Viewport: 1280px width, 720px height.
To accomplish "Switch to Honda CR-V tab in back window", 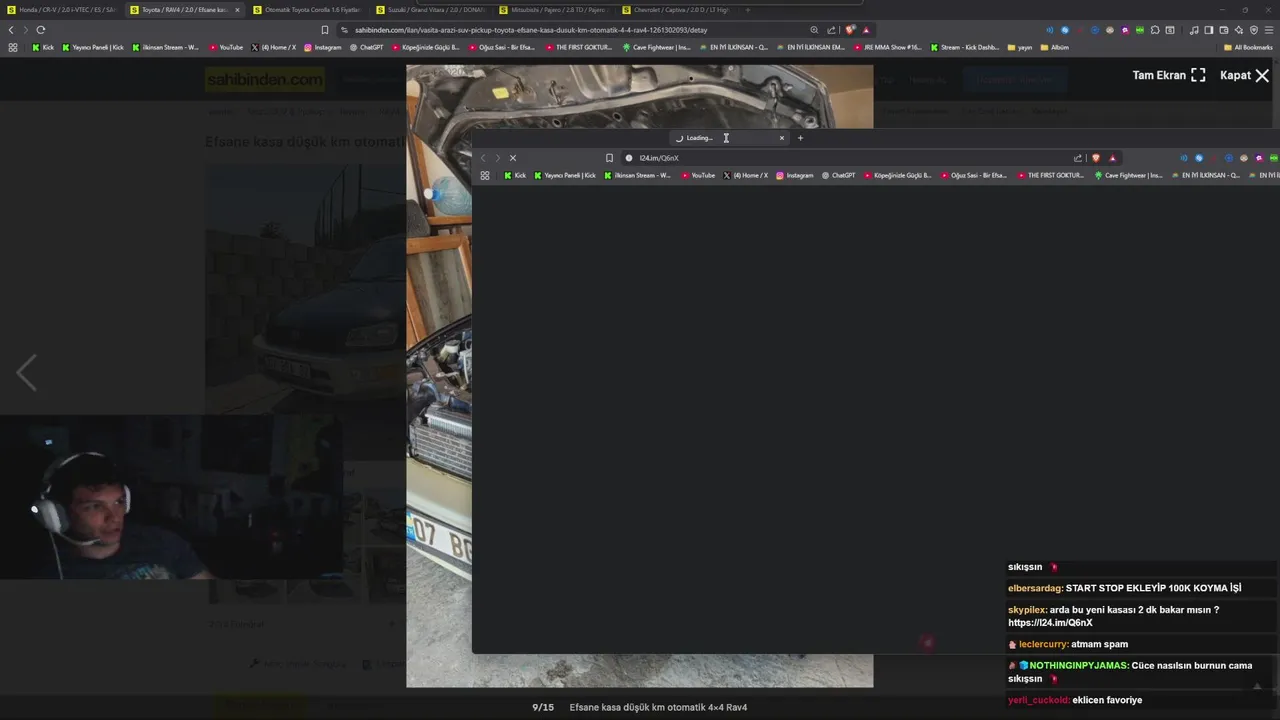I will pyautogui.click(x=62, y=10).
